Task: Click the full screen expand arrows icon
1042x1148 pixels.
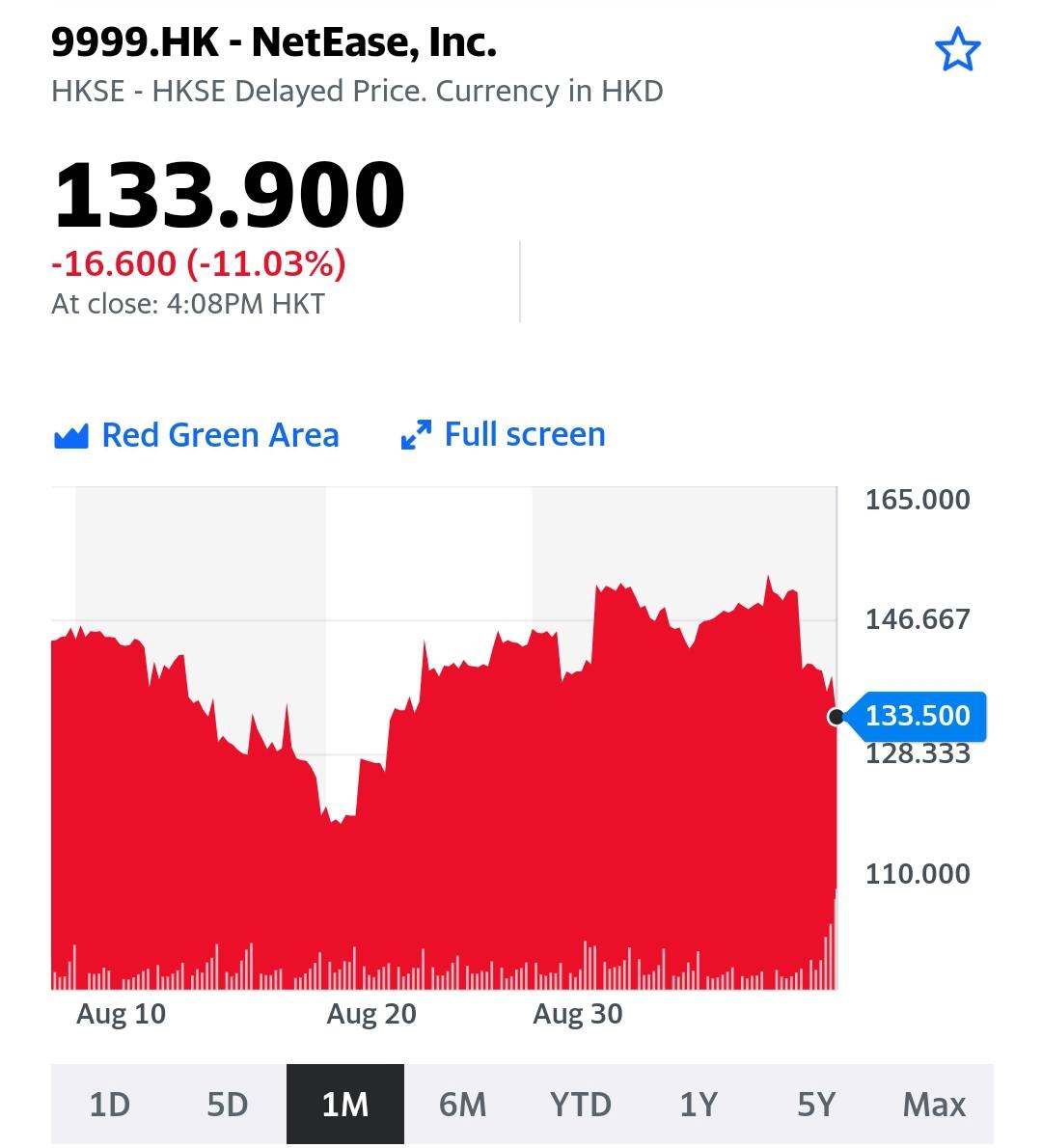Action: (x=416, y=435)
